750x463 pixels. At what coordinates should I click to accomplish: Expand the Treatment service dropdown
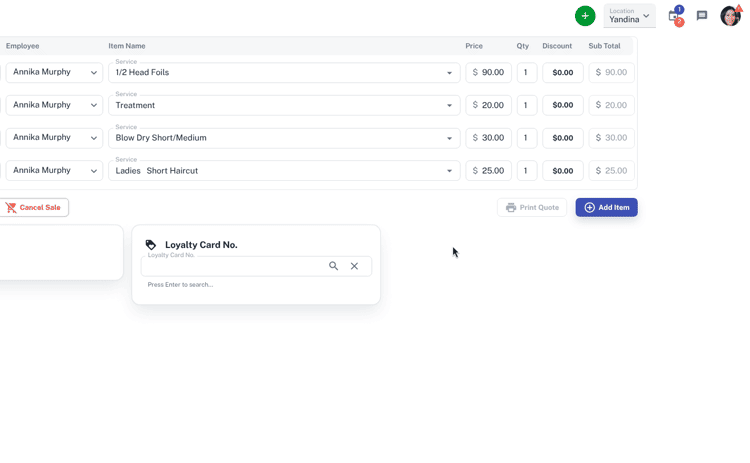[449, 105]
